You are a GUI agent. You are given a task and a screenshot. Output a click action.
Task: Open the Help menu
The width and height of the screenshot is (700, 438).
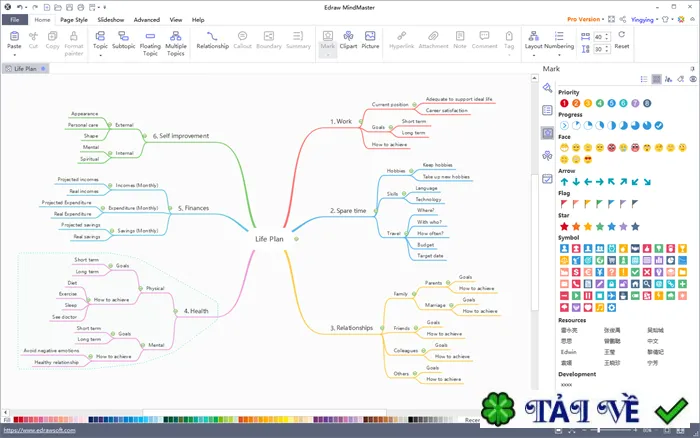198,20
